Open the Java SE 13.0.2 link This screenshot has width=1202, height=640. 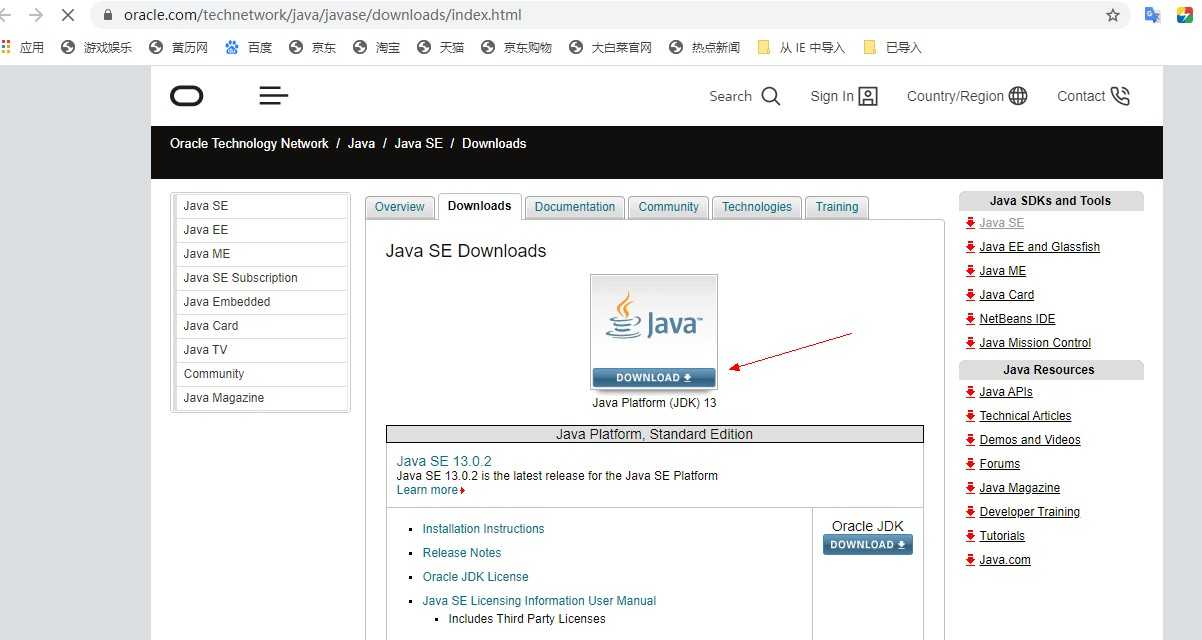[444, 461]
